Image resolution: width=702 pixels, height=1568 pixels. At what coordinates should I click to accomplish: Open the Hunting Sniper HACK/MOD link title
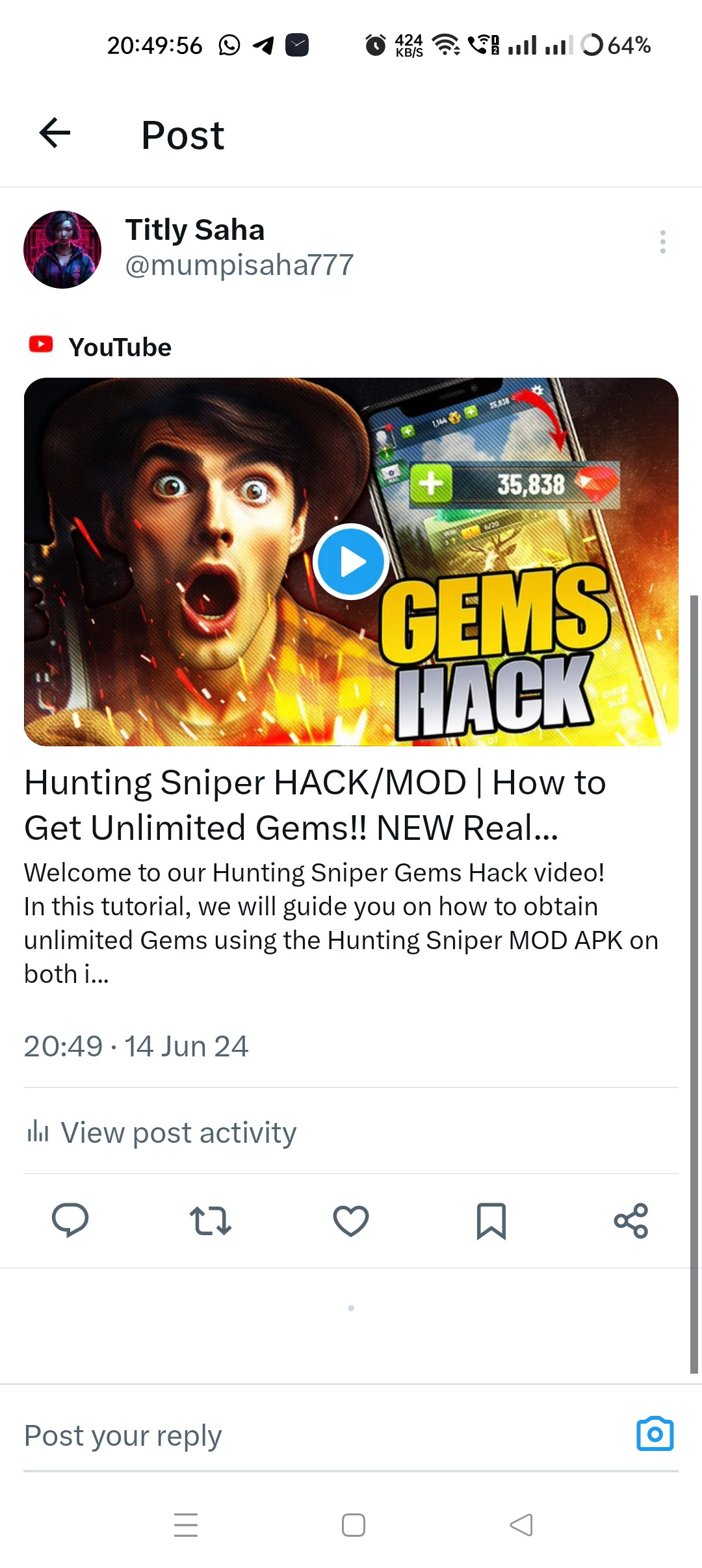(315, 805)
